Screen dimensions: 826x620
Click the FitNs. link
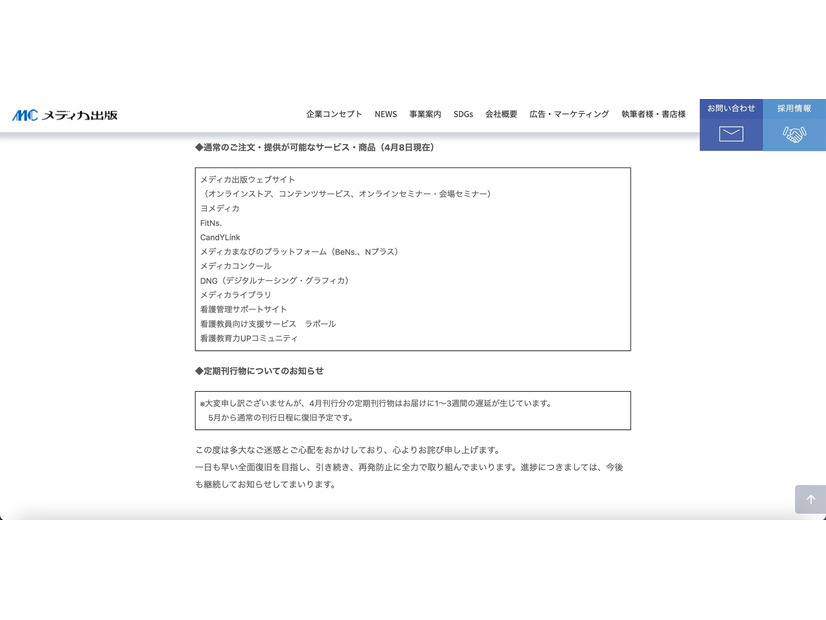click(x=212, y=223)
